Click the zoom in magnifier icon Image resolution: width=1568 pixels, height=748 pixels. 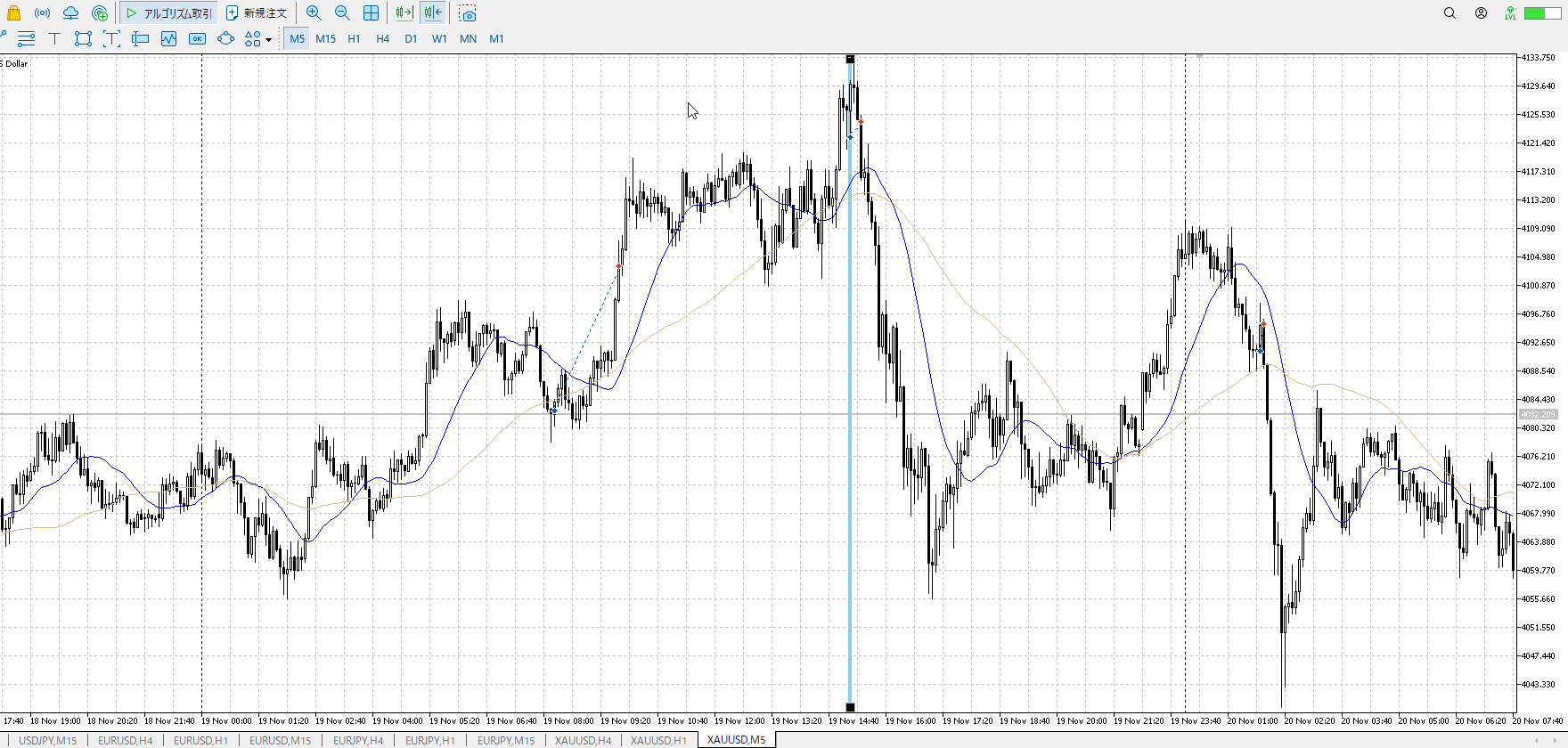314,12
